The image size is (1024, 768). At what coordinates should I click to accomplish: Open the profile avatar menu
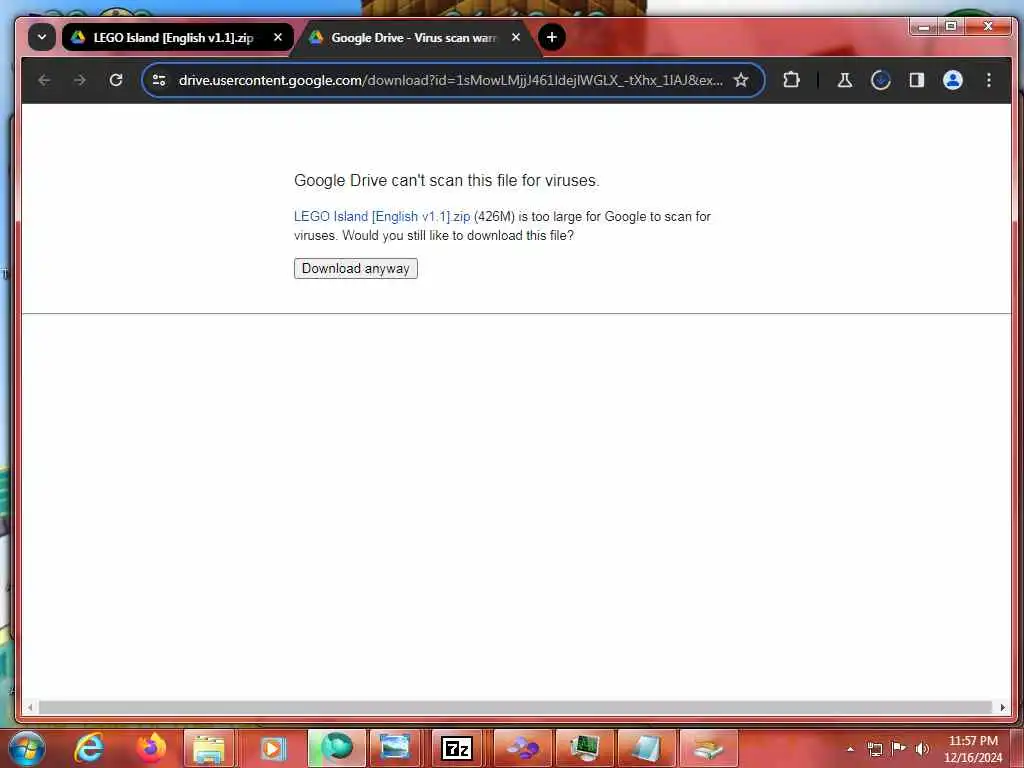click(953, 80)
